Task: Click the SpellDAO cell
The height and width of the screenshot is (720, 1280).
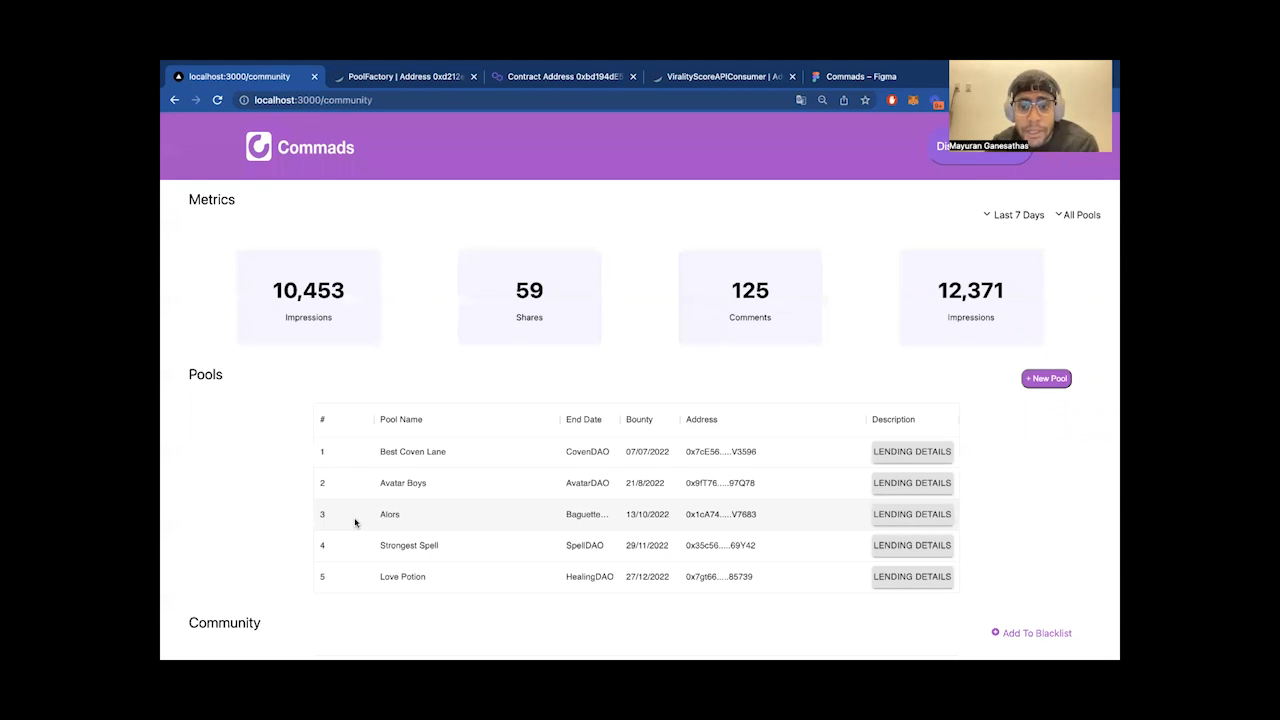Action: (x=585, y=545)
